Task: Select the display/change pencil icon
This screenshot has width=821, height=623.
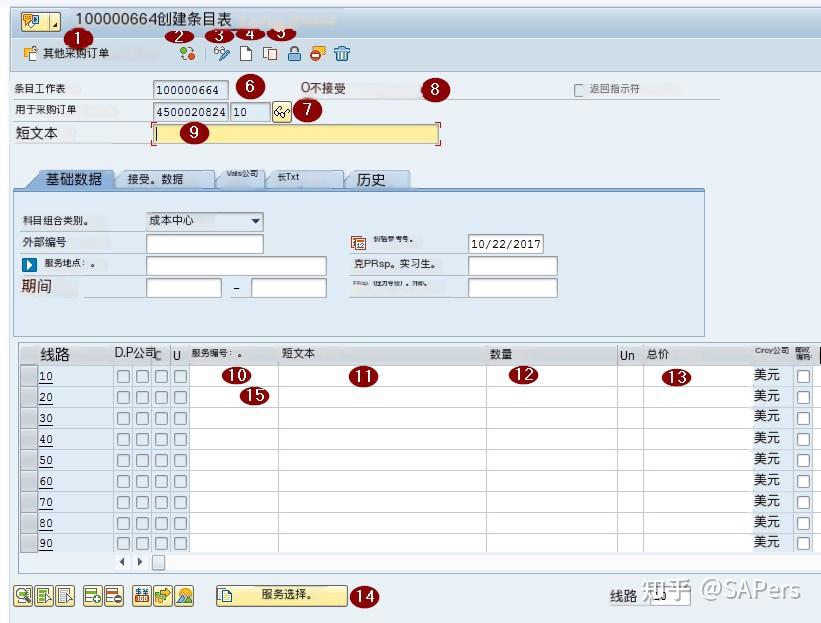Action: [222, 53]
